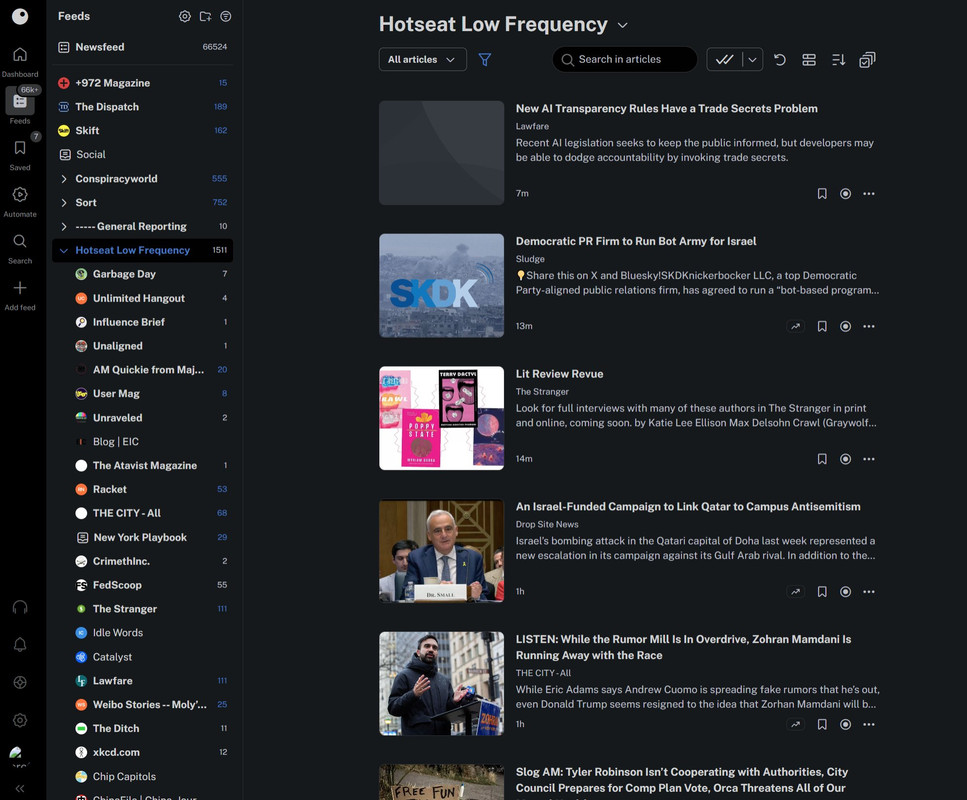Viewport: 967px width, 800px height.
Task: Toggle read status on Democratic PR Firm article
Action: 846,326
